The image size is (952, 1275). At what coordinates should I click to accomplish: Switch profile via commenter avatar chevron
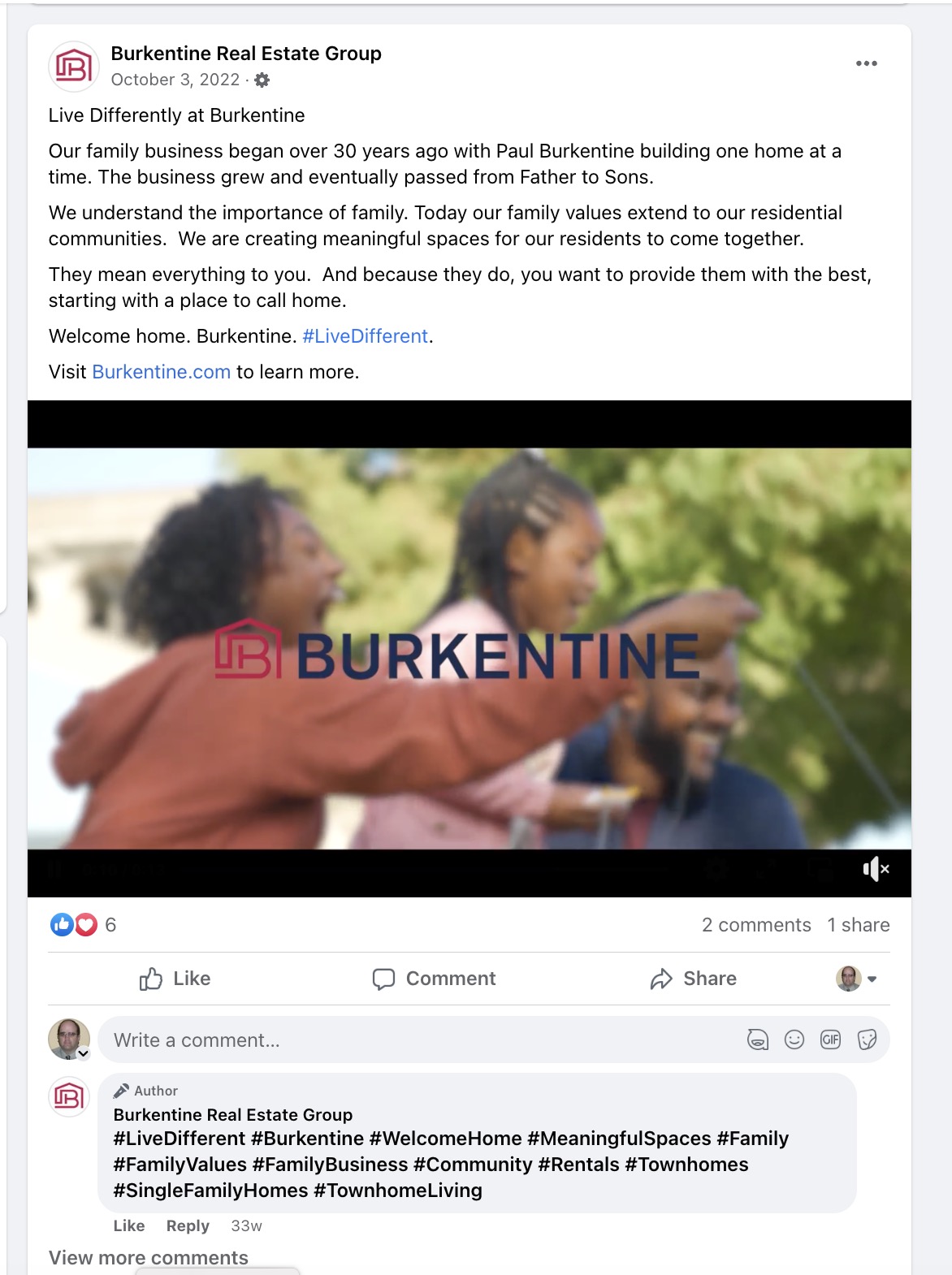(83, 1053)
